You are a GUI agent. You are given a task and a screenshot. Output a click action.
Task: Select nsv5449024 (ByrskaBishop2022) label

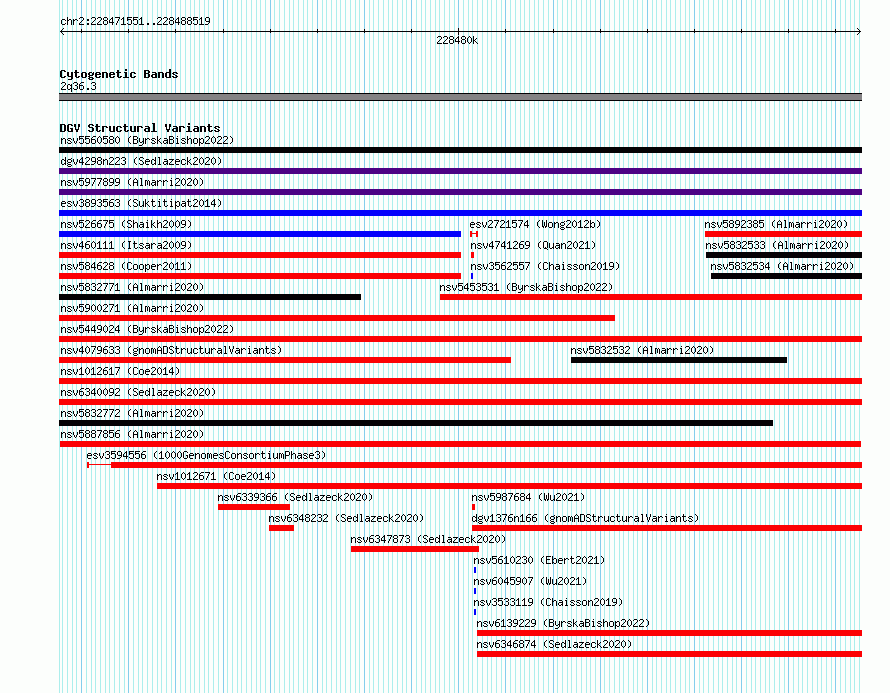click(147, 329)
